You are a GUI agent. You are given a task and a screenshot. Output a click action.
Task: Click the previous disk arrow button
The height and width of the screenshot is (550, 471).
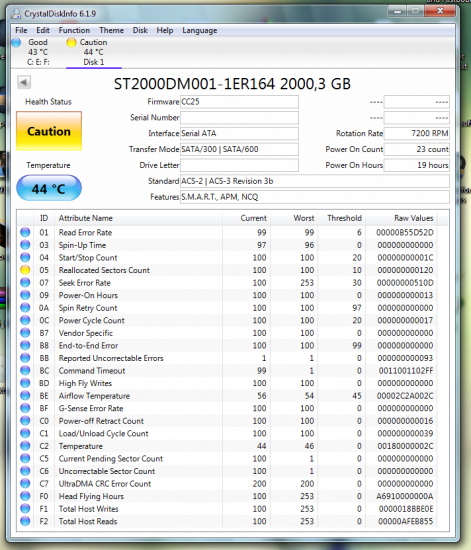pos(24,82)
